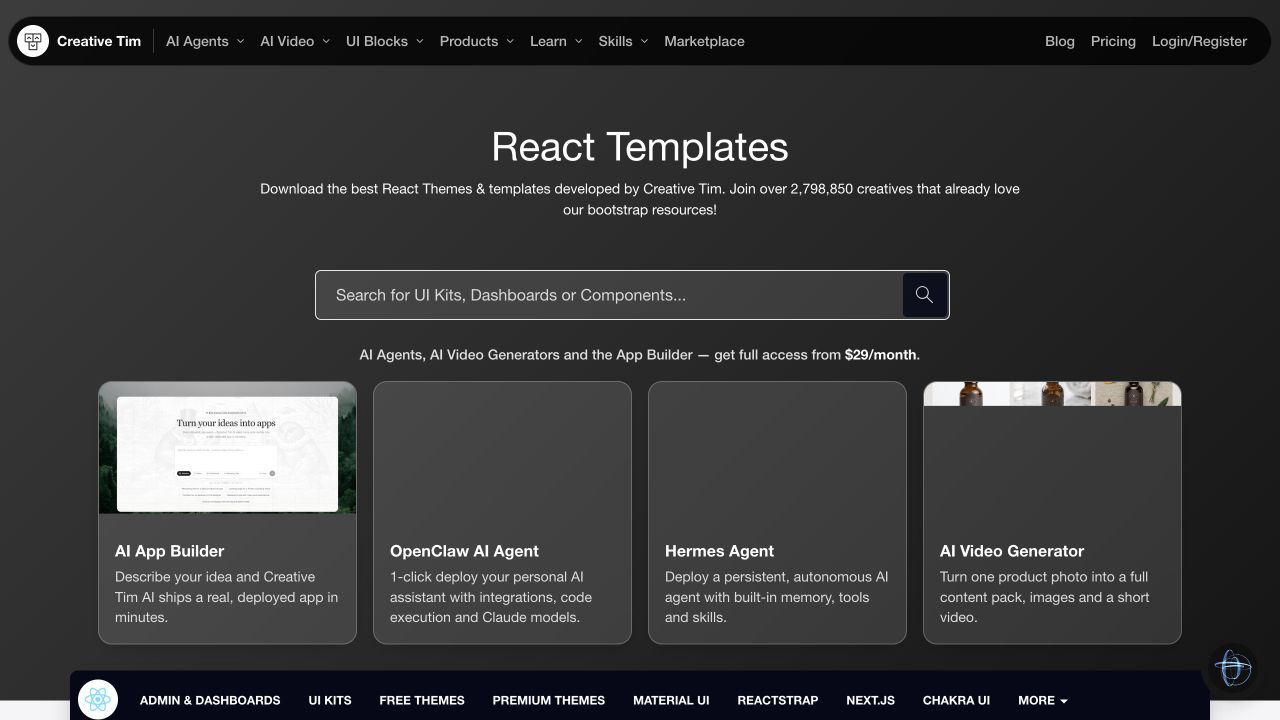Click the React Templates heading
The image size is (1280, 720).
tap(640, 147)
